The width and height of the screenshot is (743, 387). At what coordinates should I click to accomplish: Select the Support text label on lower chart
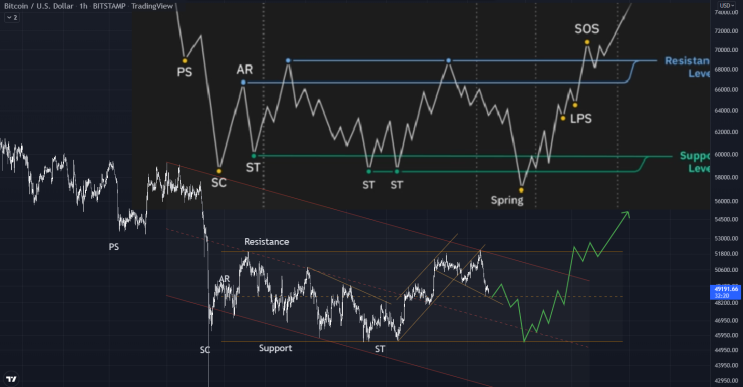pyautogui.click(x=275, y=348)
